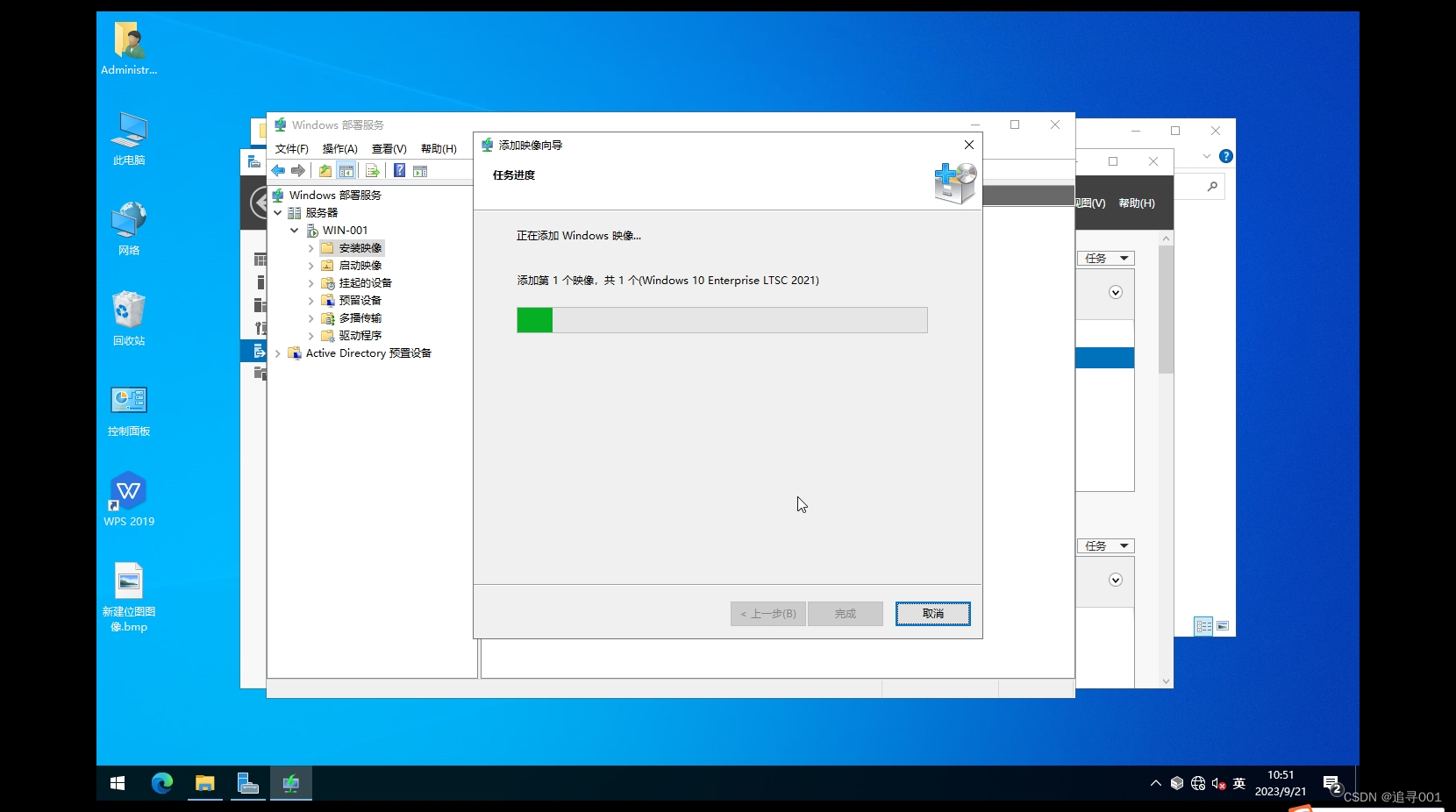Select the 此电脑 desktop icon
1456x812 pixels.
coord(129,139)
